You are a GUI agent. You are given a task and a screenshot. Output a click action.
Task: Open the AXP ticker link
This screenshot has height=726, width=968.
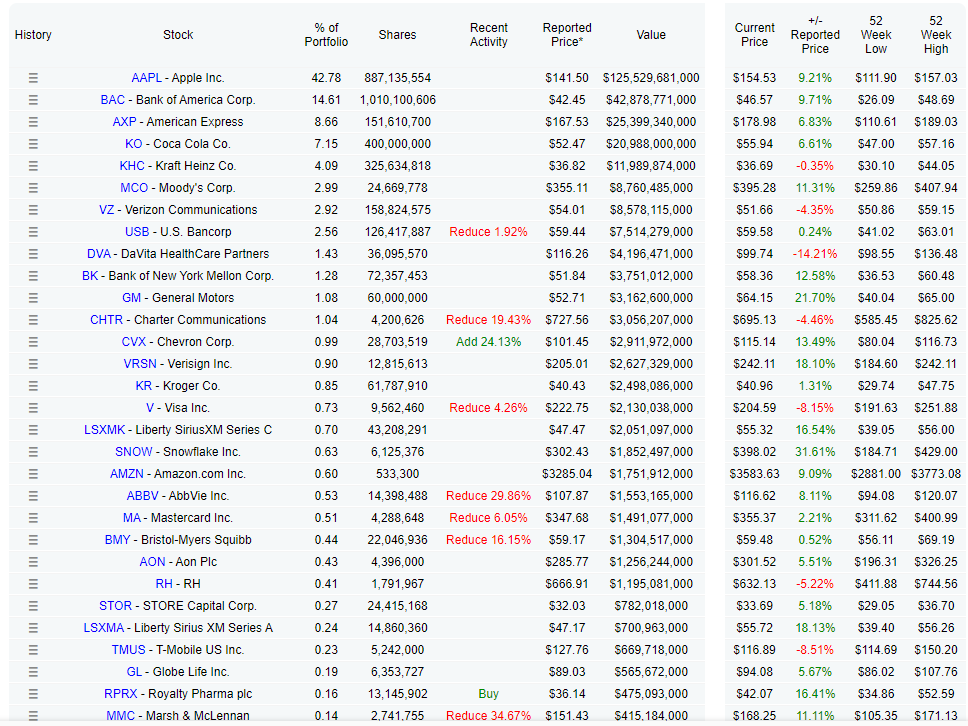124,122
